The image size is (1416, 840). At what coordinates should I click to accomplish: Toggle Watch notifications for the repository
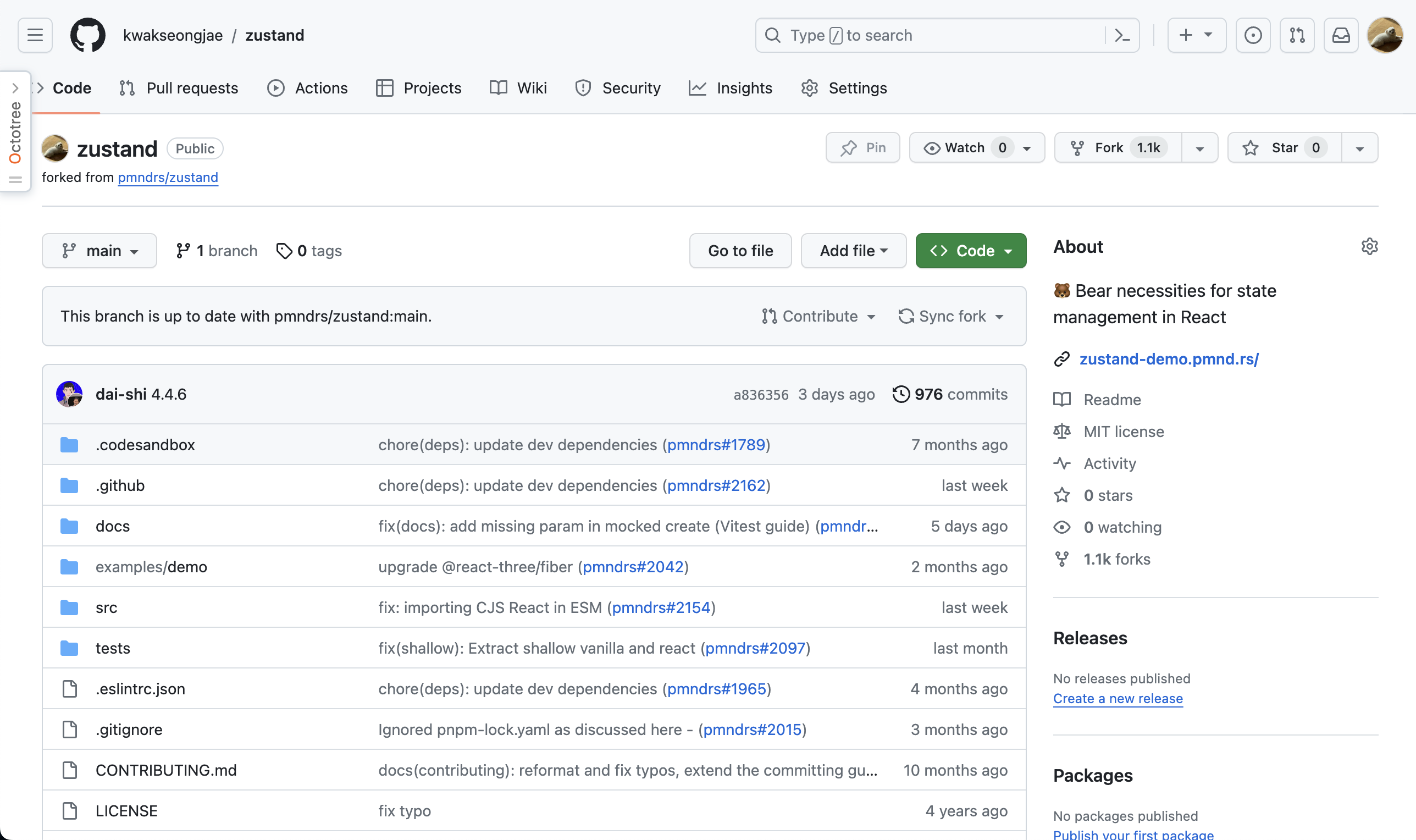(965, 148)
